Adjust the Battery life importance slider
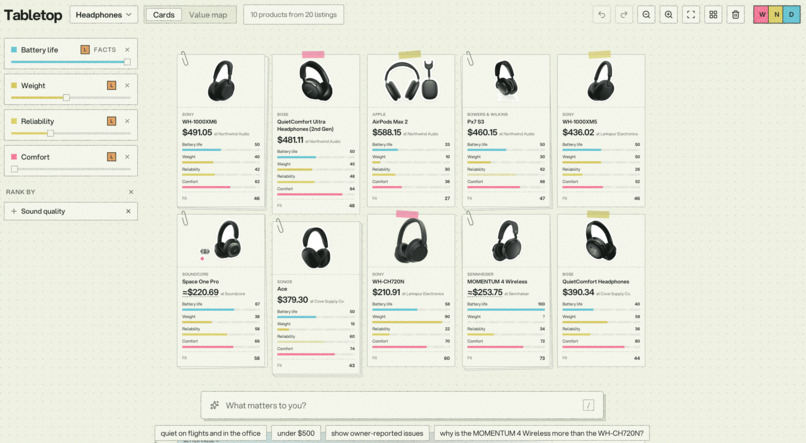Viewport: 806px width, 443px height. click(70, 62)
